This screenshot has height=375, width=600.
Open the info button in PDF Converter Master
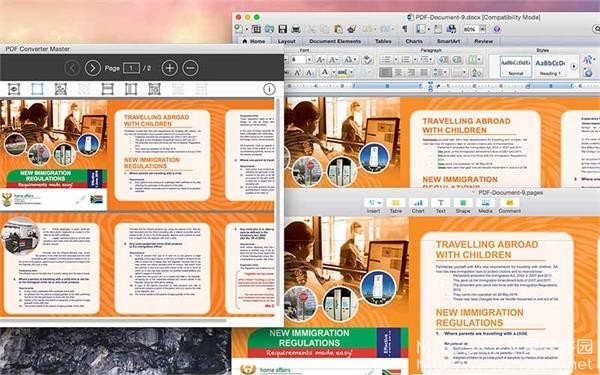click(269, 89)
